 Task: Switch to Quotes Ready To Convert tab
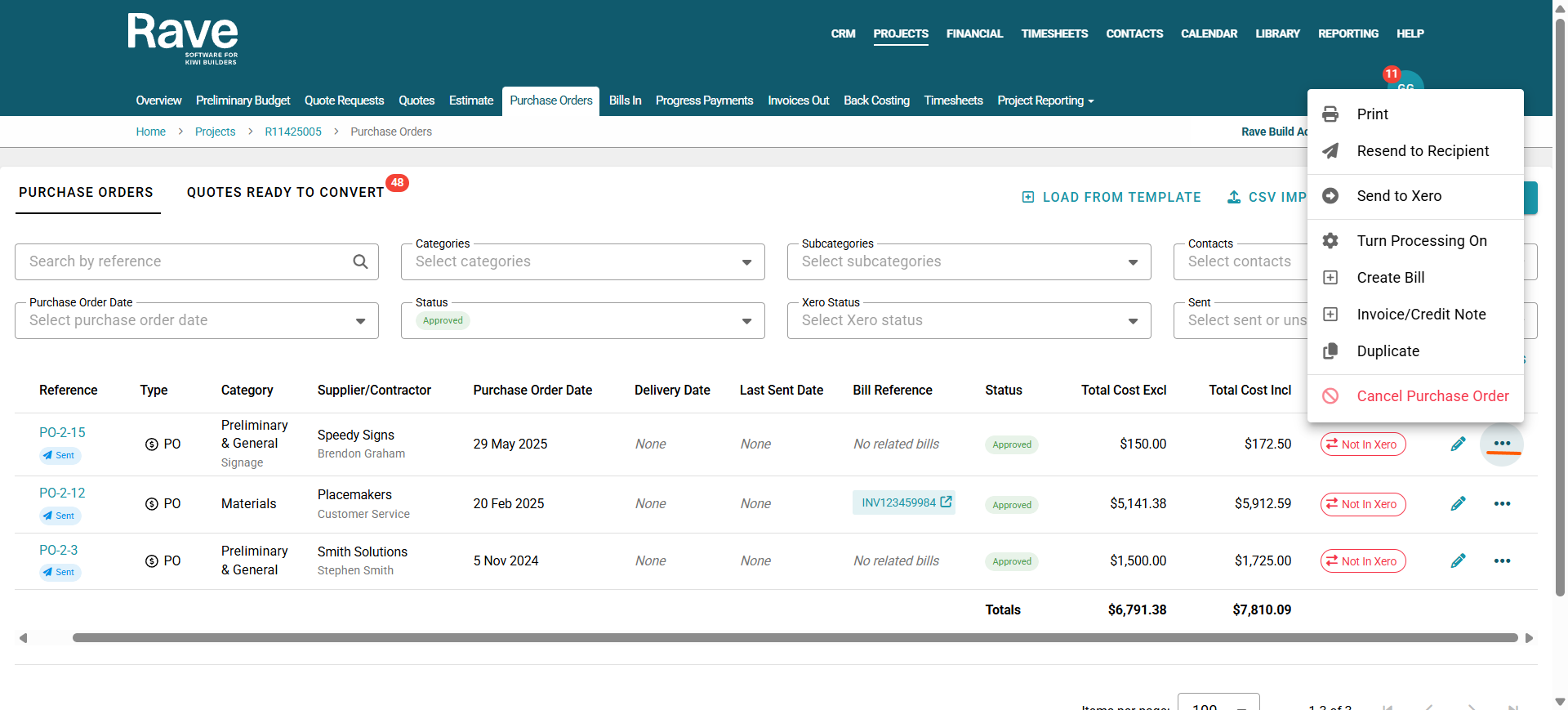285,193
